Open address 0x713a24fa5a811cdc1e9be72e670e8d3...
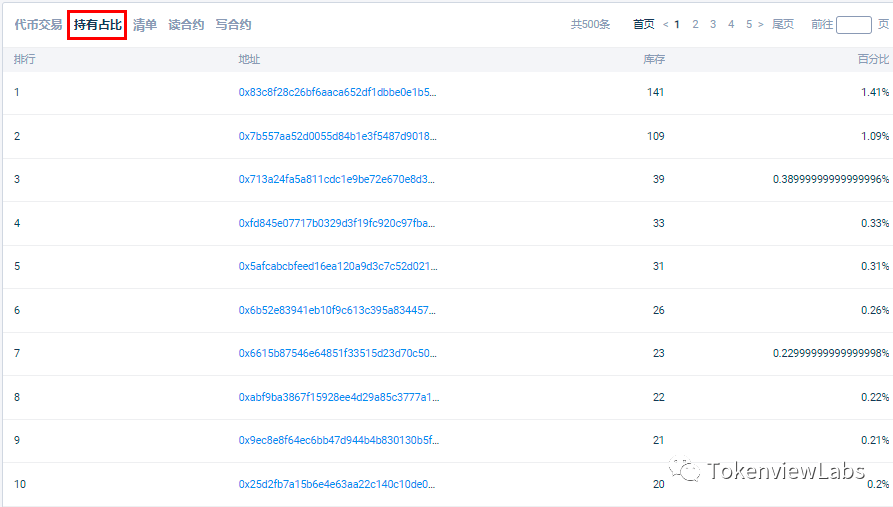 coord(336,179)
